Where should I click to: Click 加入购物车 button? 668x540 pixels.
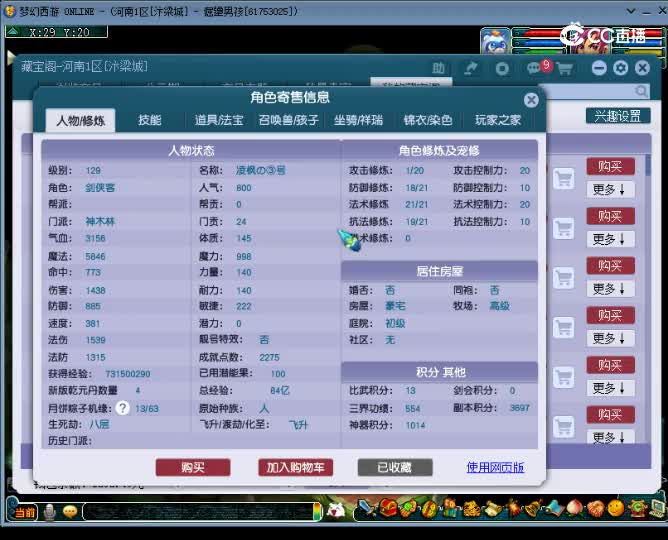[x=296, y=468]
